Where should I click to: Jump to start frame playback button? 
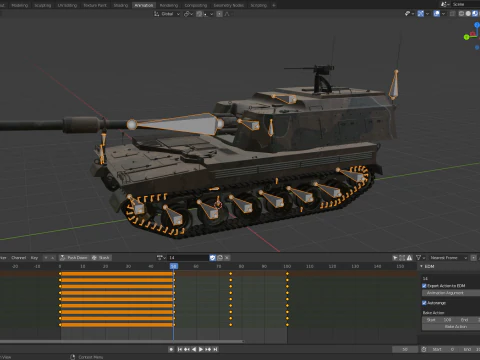[180, 349]
